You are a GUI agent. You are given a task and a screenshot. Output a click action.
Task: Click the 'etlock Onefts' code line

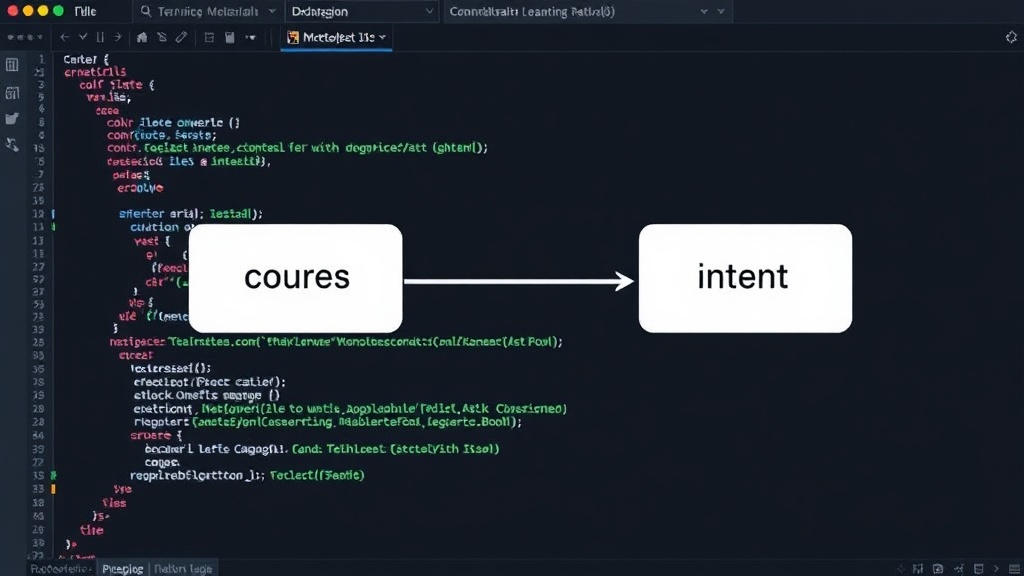tap(206, 395)
